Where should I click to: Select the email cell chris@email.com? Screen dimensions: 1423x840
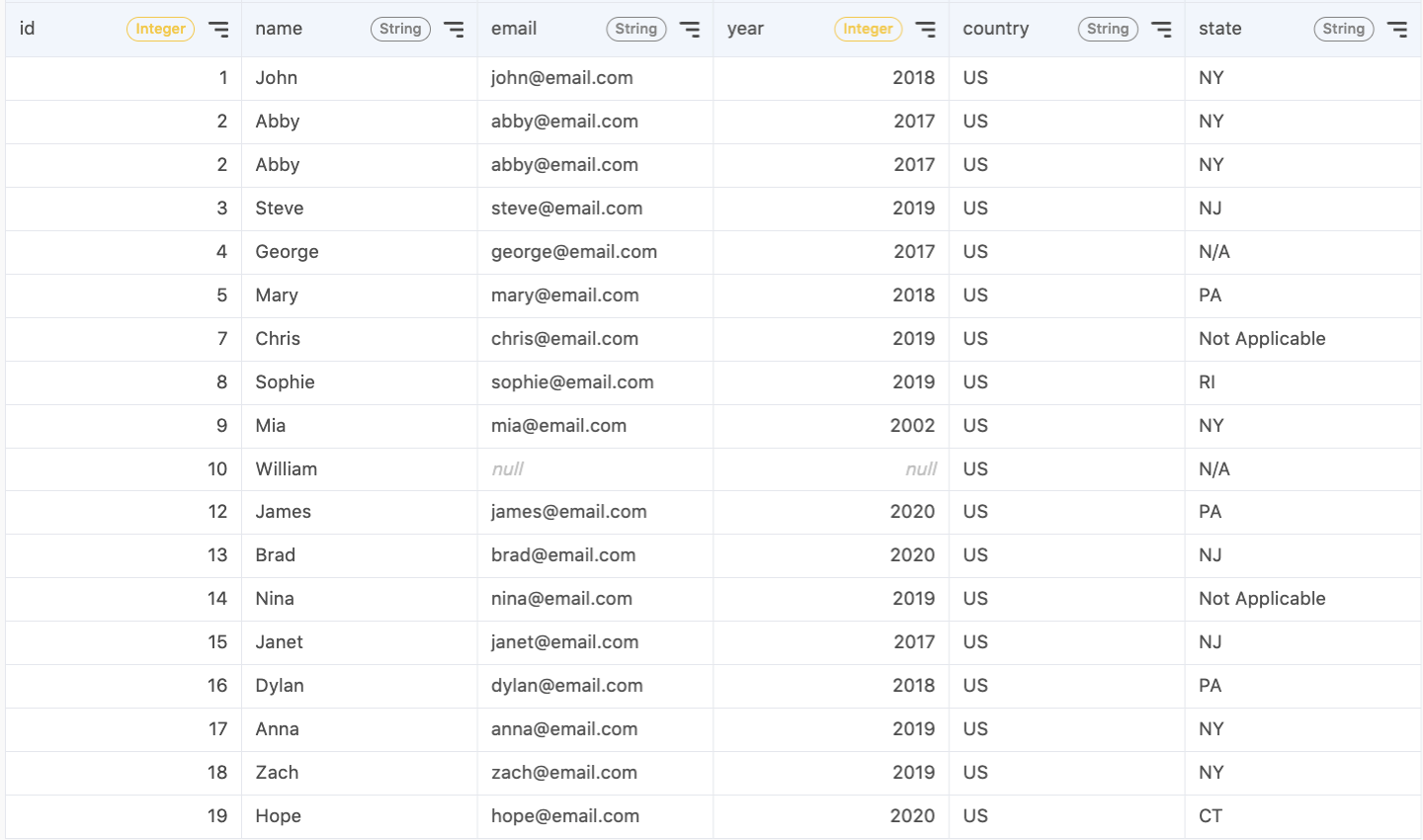point(595,339)
